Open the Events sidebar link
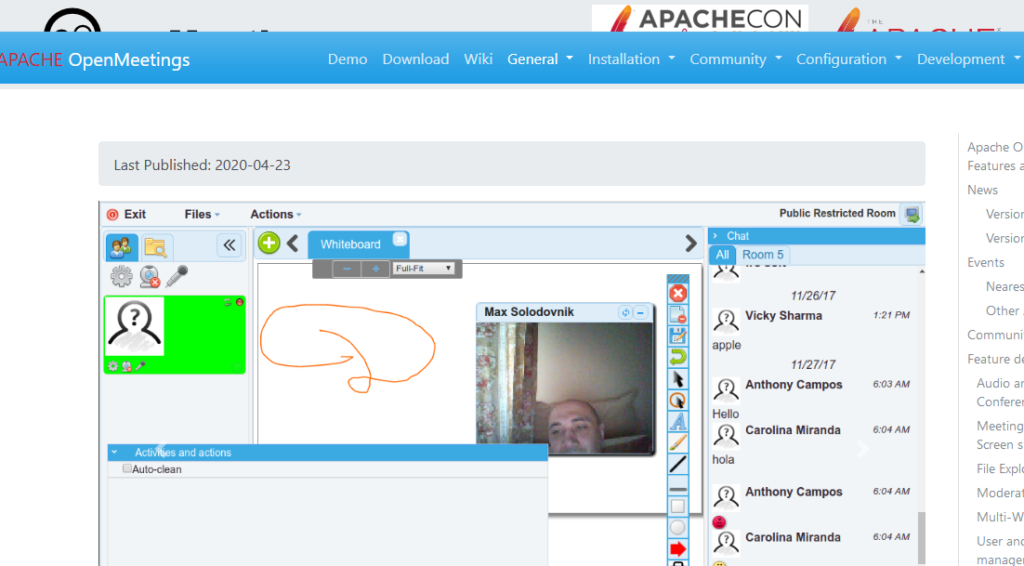Image resolution: width=1024 pixels, height=566 pixels. (985, 262)
